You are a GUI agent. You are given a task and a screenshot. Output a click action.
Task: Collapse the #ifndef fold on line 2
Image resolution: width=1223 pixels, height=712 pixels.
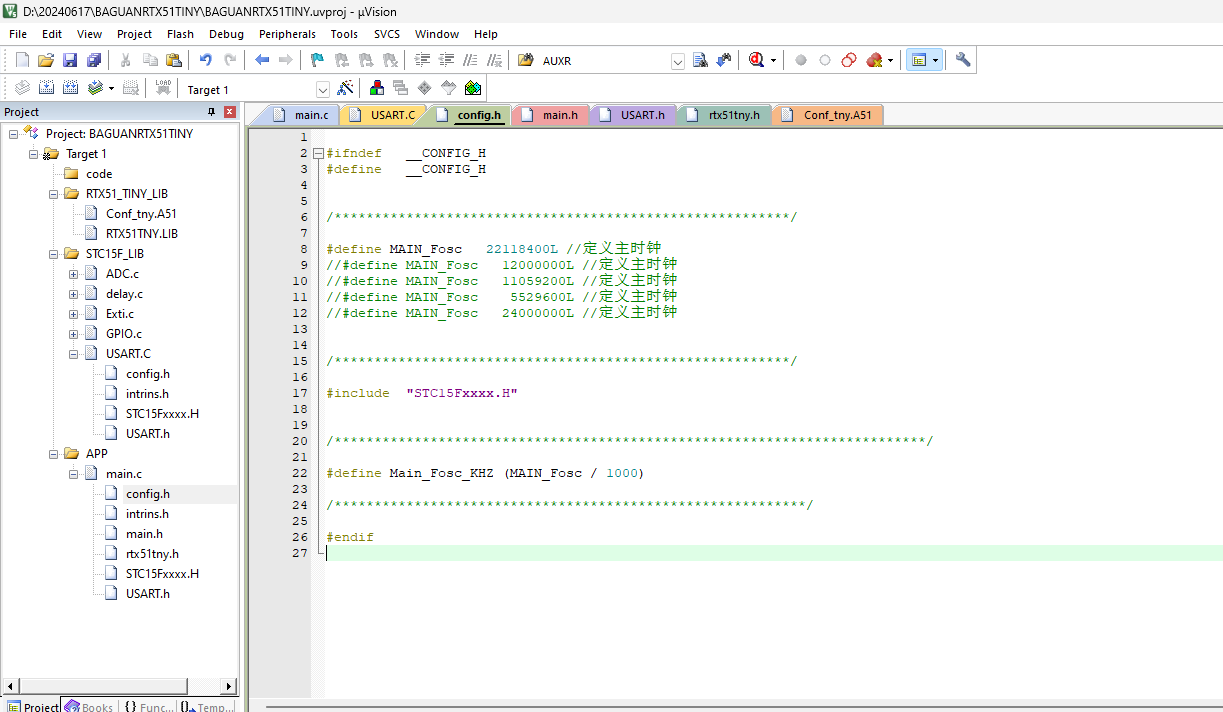click(318, 153)
